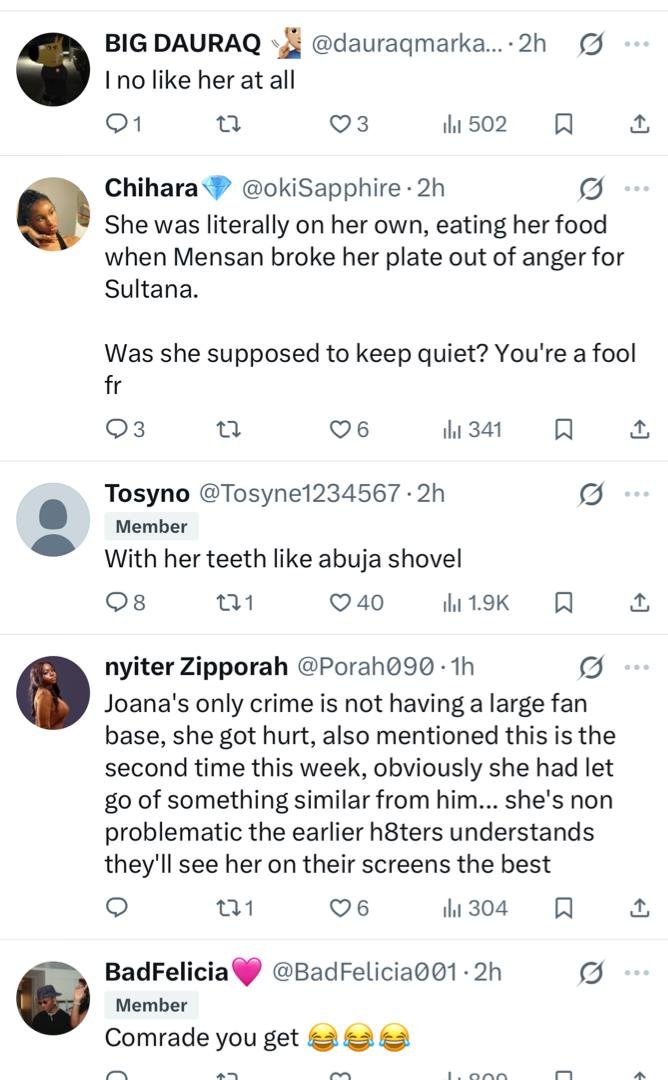Image resolution: width=668 pixels, height=1080 pixels.
Task: Open more options menu on BadFelicia's tweet
Action: pos(636,972)
